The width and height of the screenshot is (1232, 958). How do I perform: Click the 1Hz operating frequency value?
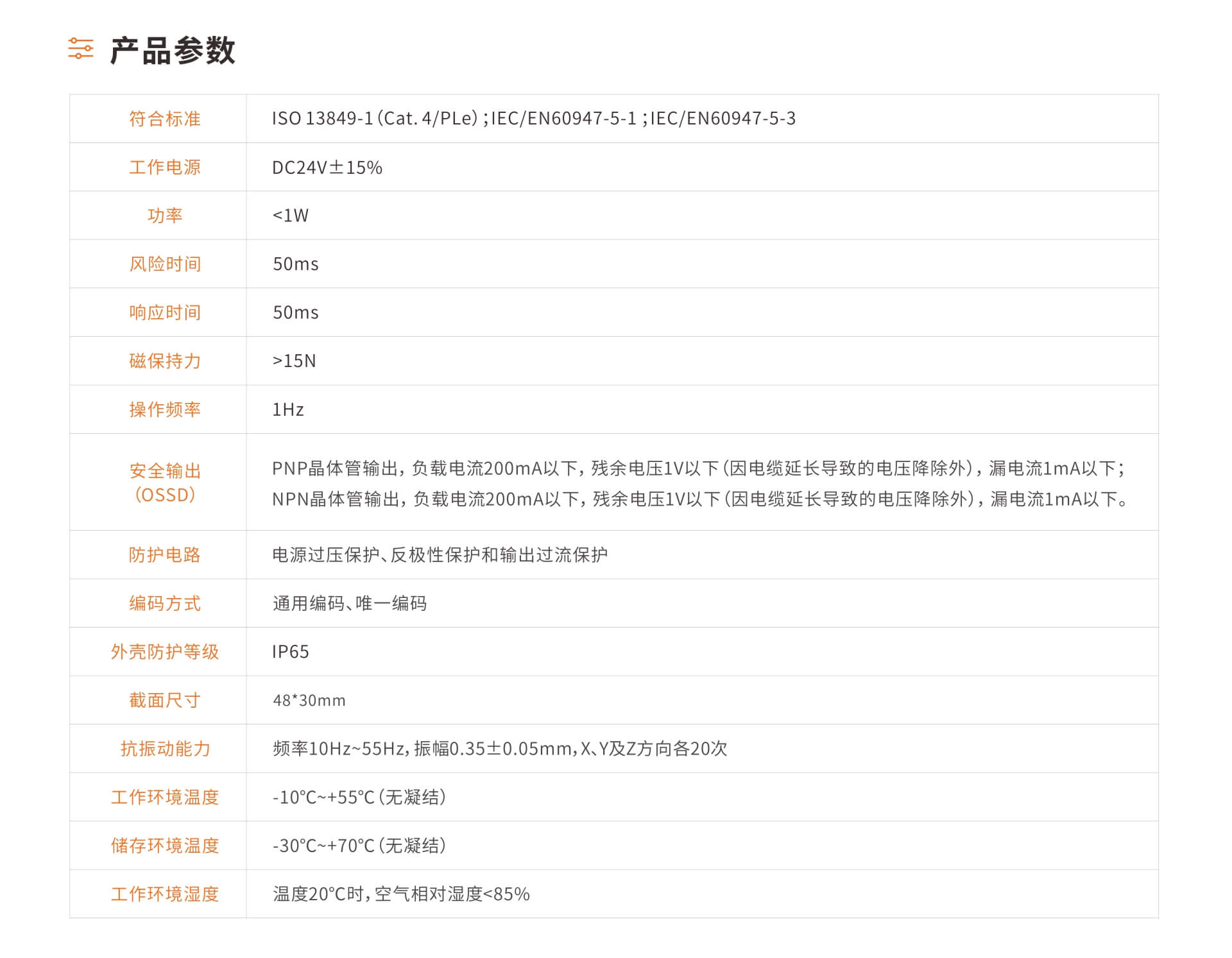click(287, 409)
